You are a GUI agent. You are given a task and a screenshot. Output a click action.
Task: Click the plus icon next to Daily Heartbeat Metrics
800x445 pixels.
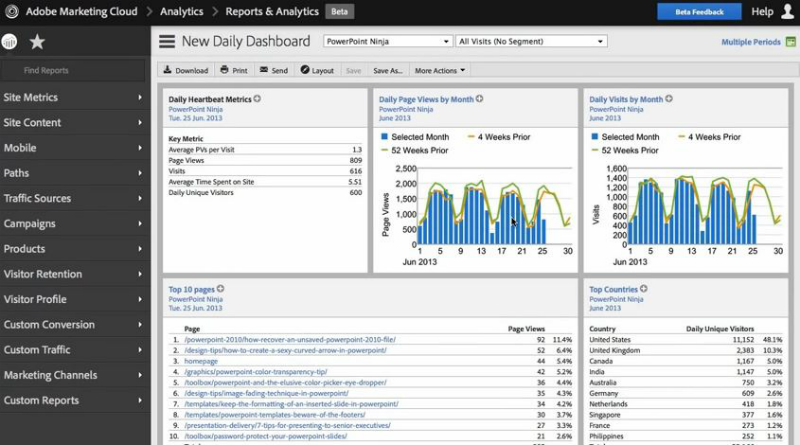tap(257, 99)
